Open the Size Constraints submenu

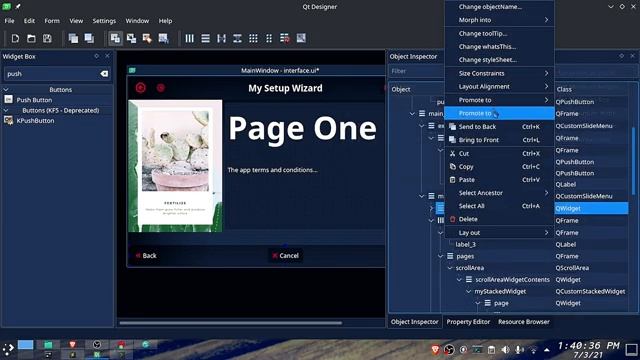[x=499, y=73]
